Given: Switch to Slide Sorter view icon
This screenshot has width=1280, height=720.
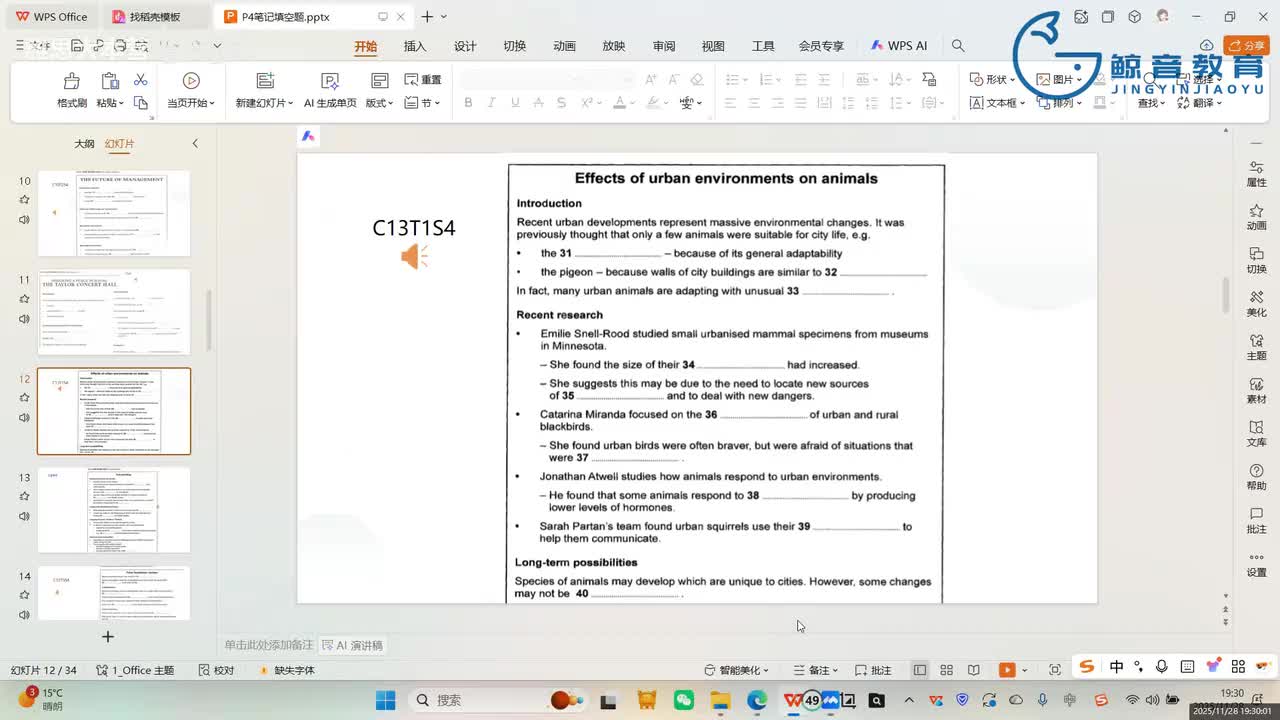Looking at the screenshot, I should coord(946,670).
